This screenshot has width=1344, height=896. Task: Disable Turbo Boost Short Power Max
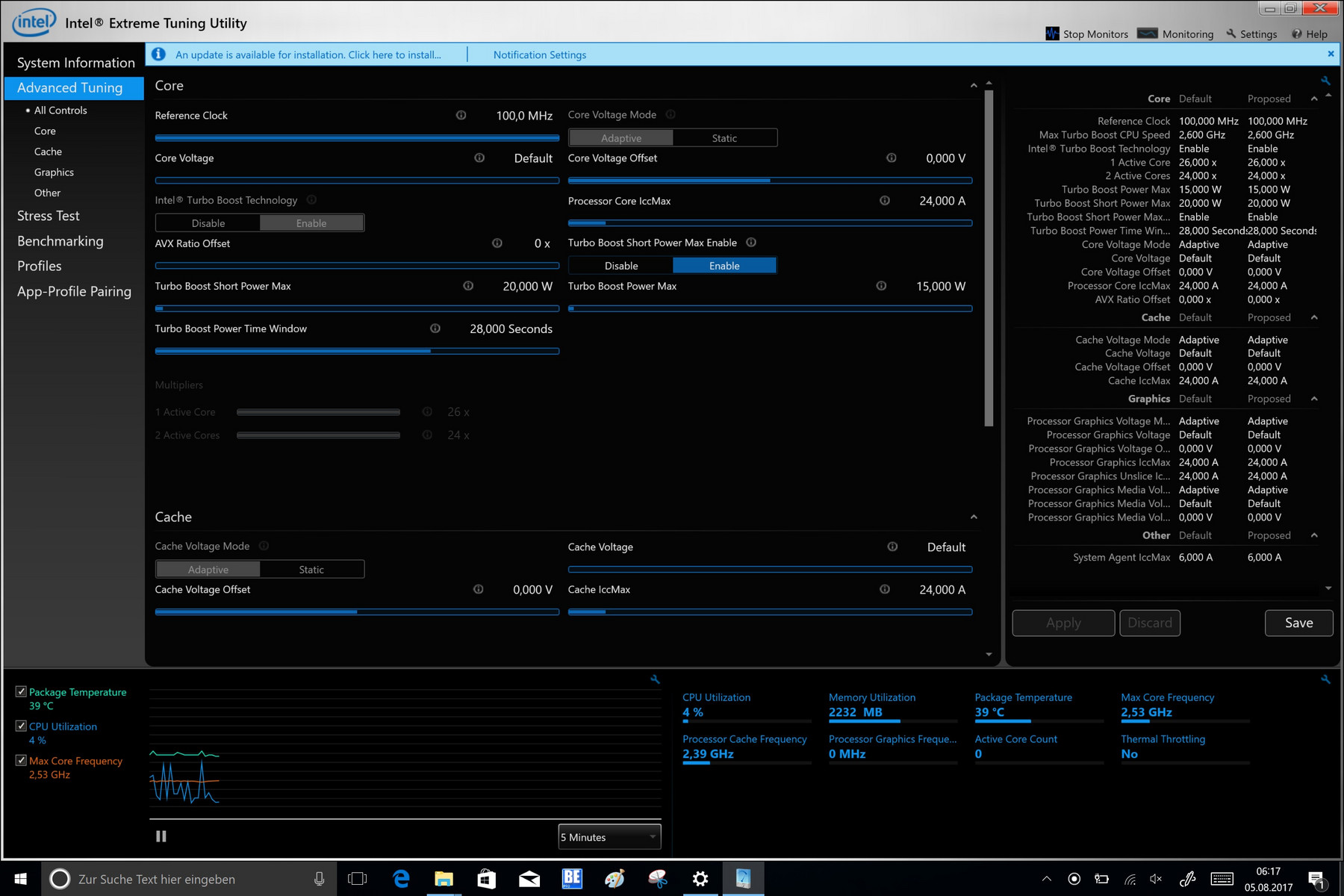(621, 266)
